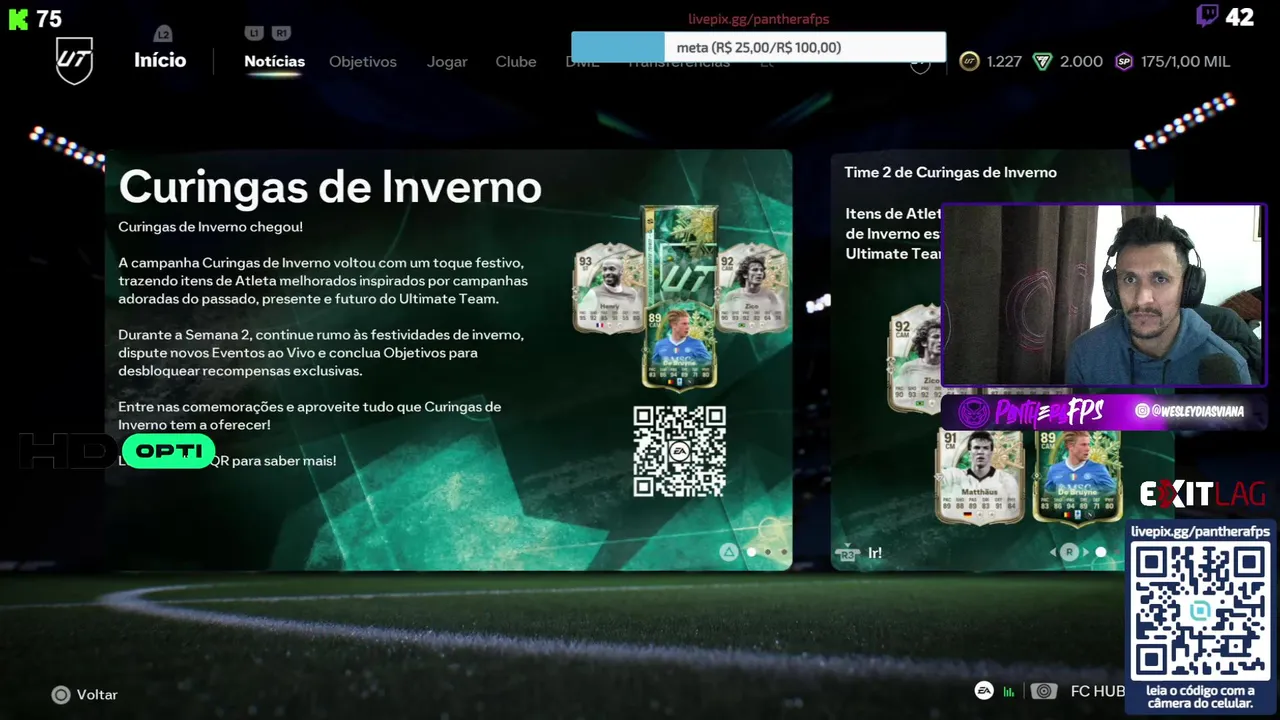
Task: Click Voltar to go back
Action: pos(97,694)
